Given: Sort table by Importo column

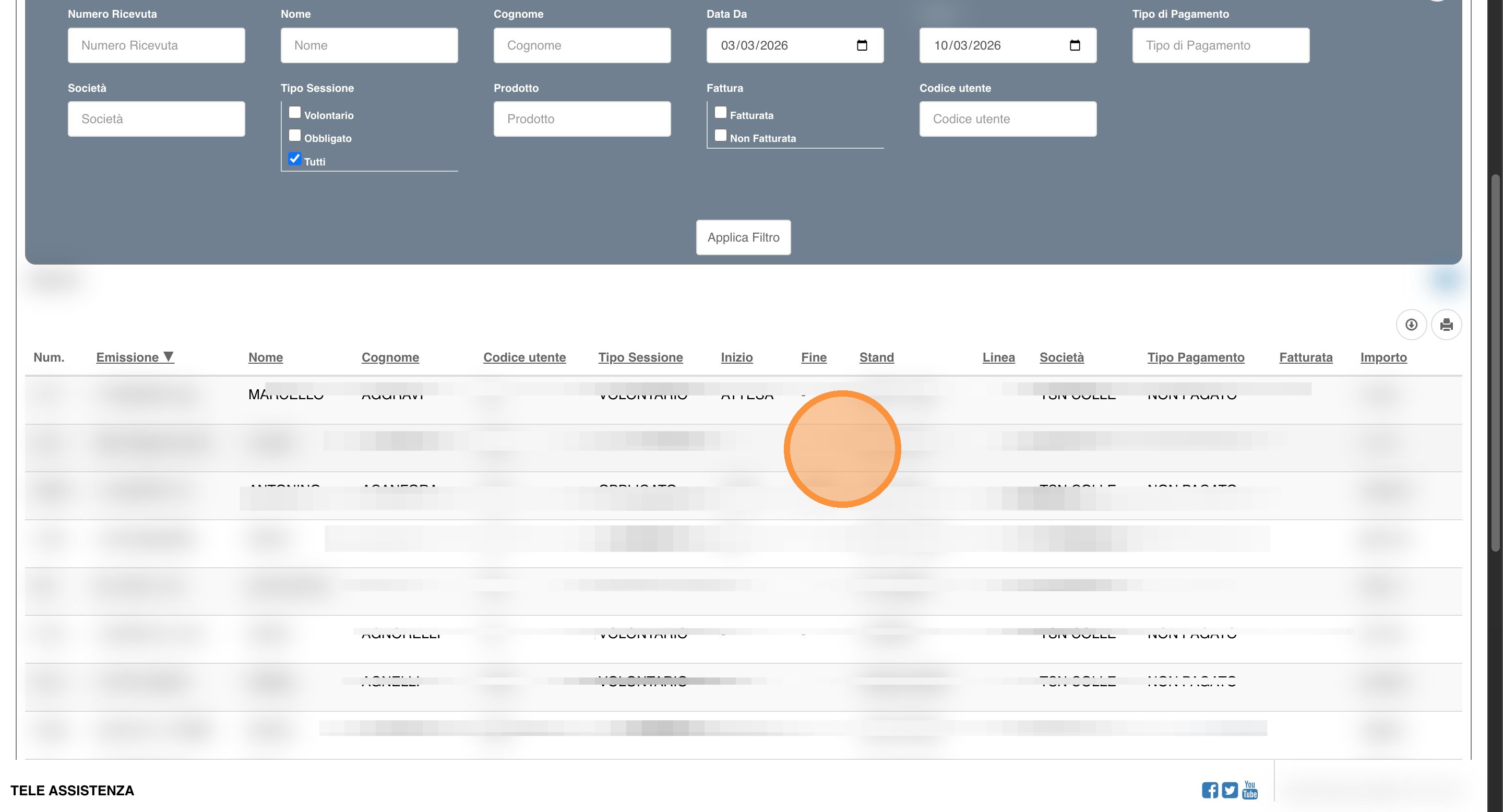Looking at the screenshot, I should (1383, 357).
